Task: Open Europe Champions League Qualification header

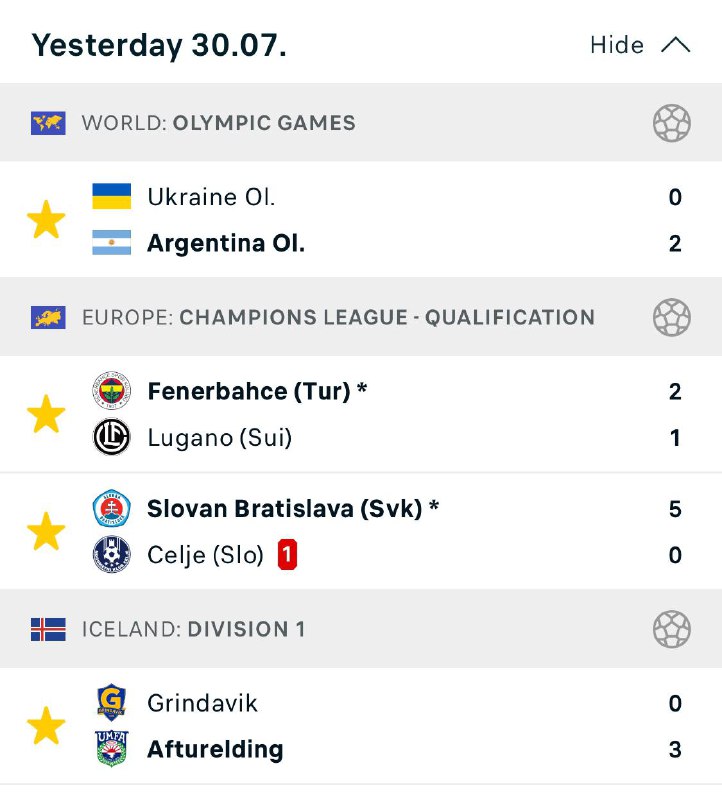Action: pos(338,318)
